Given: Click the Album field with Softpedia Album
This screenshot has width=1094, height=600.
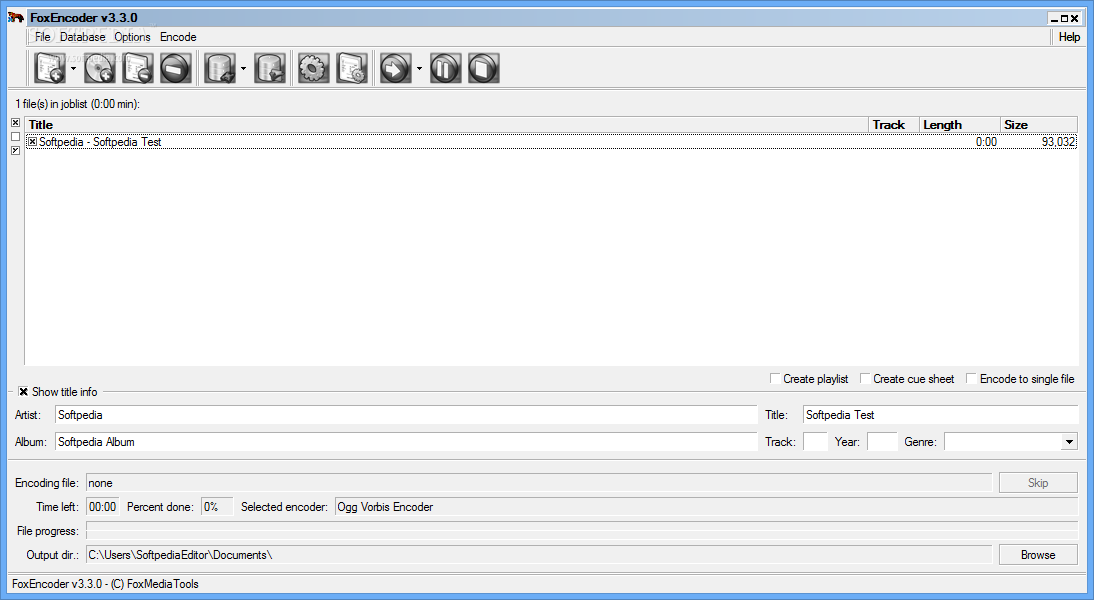Looking at the screenshot, I should click(406, 442).
